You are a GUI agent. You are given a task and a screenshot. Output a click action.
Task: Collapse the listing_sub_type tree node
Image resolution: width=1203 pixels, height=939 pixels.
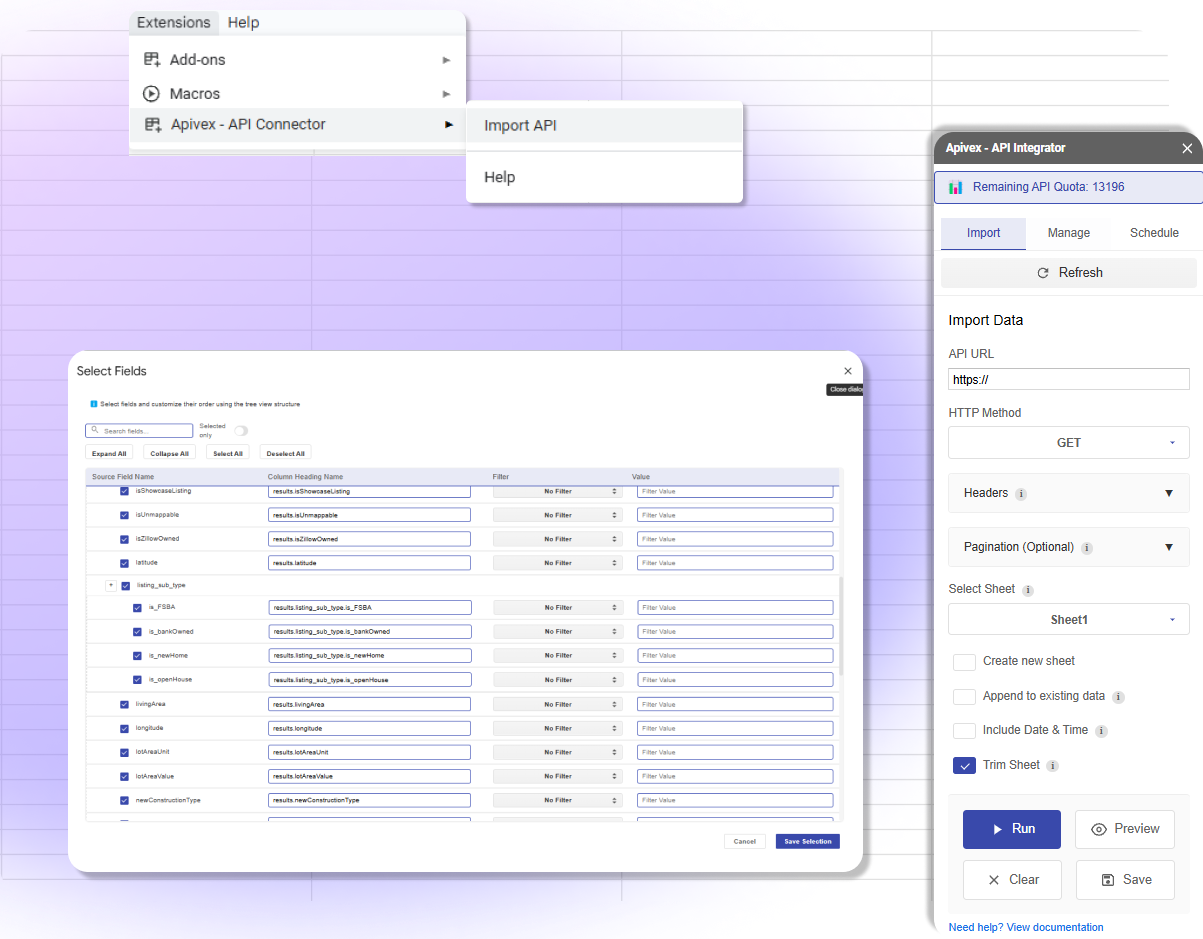tap(111, 586)
